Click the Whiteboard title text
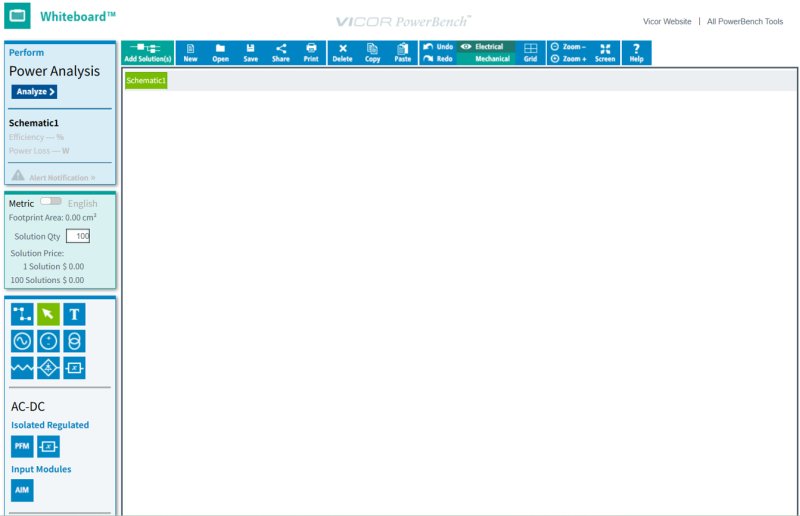Image resolution: width=800 pixels, height=516 pixels. 78,16
